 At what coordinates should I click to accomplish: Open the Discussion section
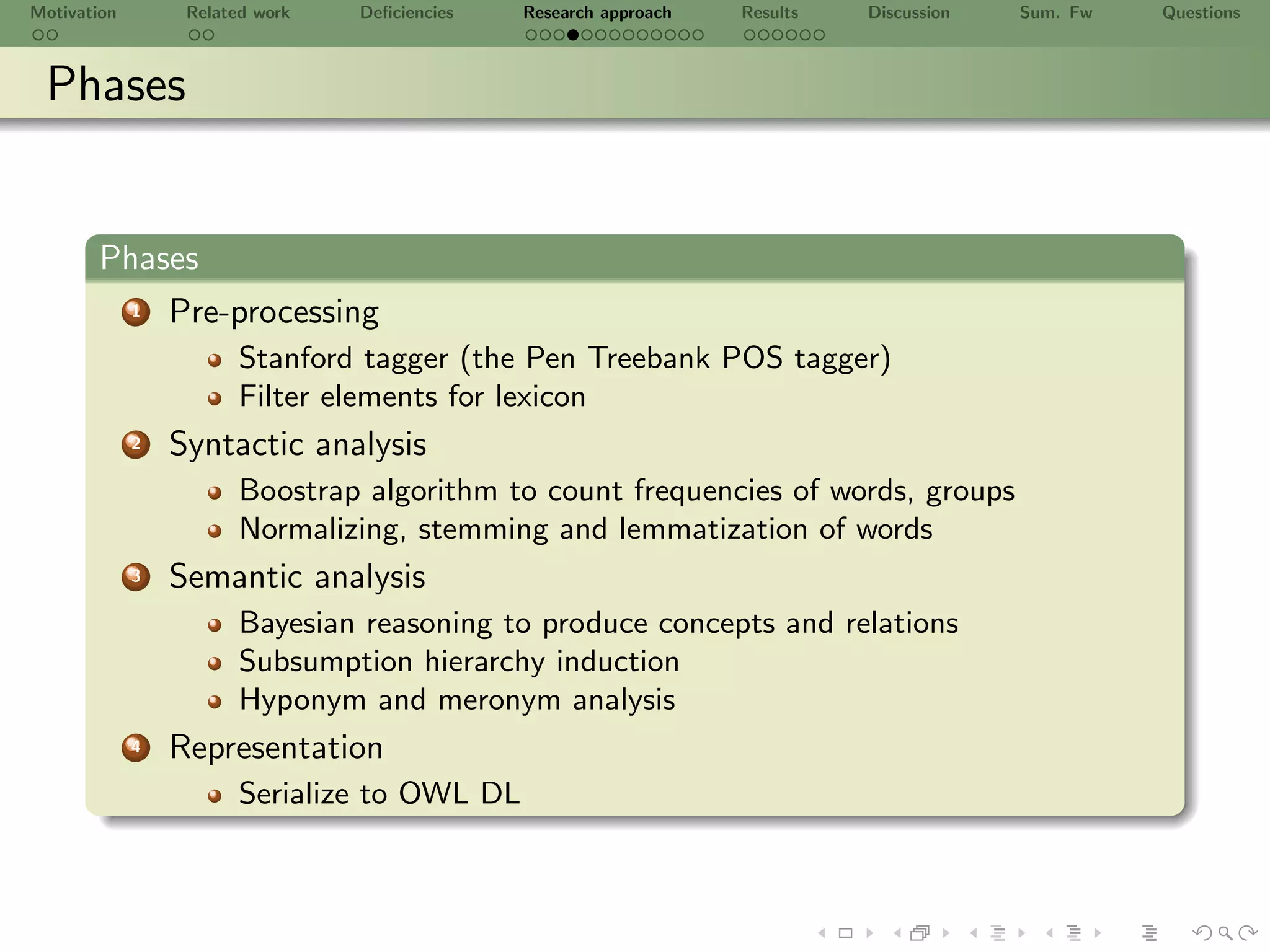tap(909, 12)
